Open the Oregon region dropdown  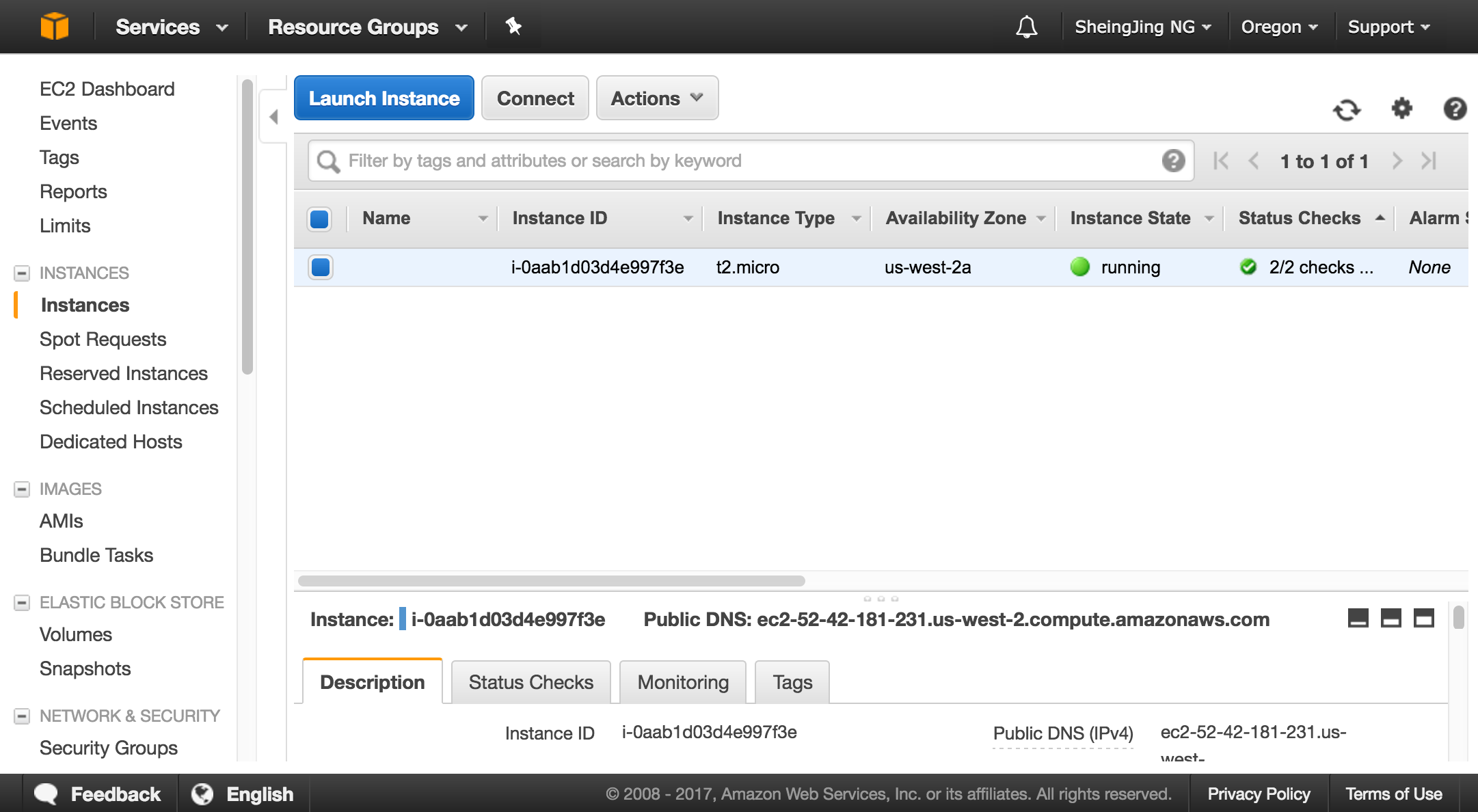coord(1279,27)
